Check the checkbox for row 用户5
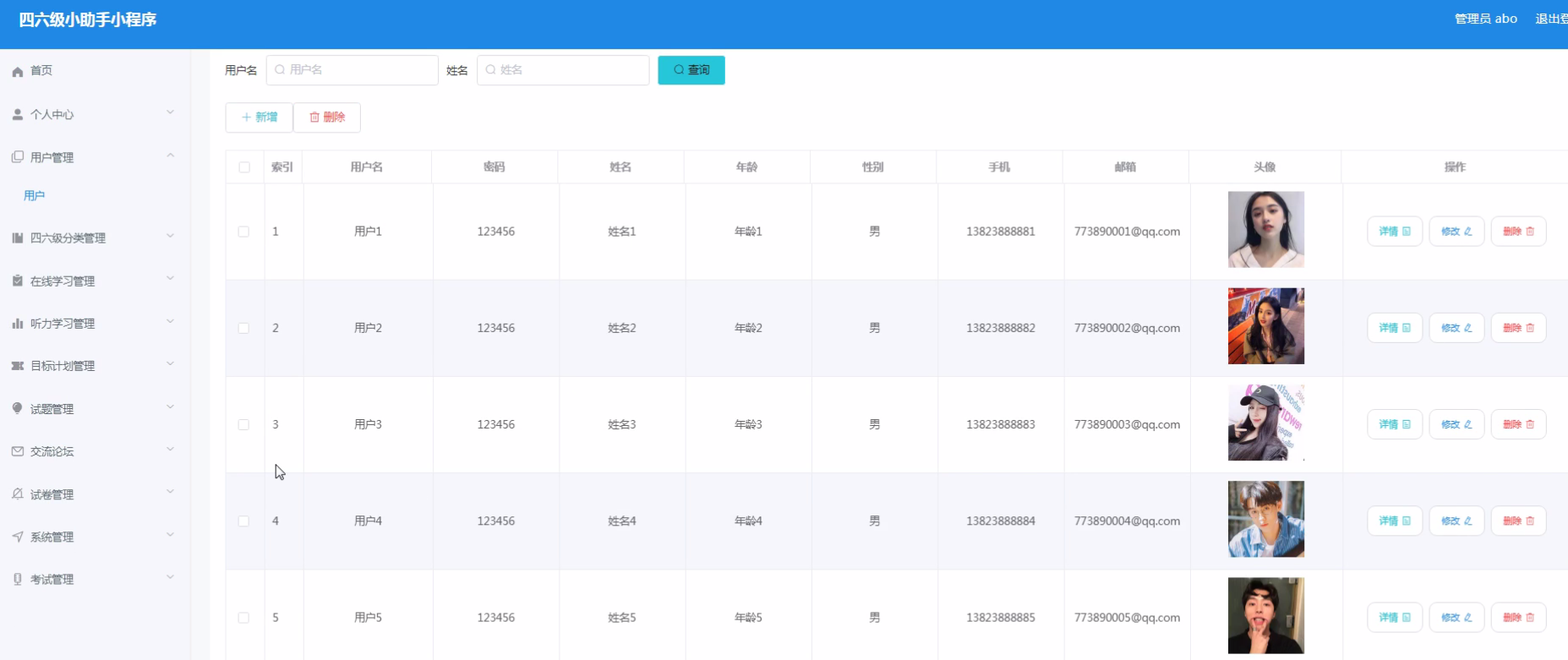This screenshot has width=1568, height=660. pos(243,618)
